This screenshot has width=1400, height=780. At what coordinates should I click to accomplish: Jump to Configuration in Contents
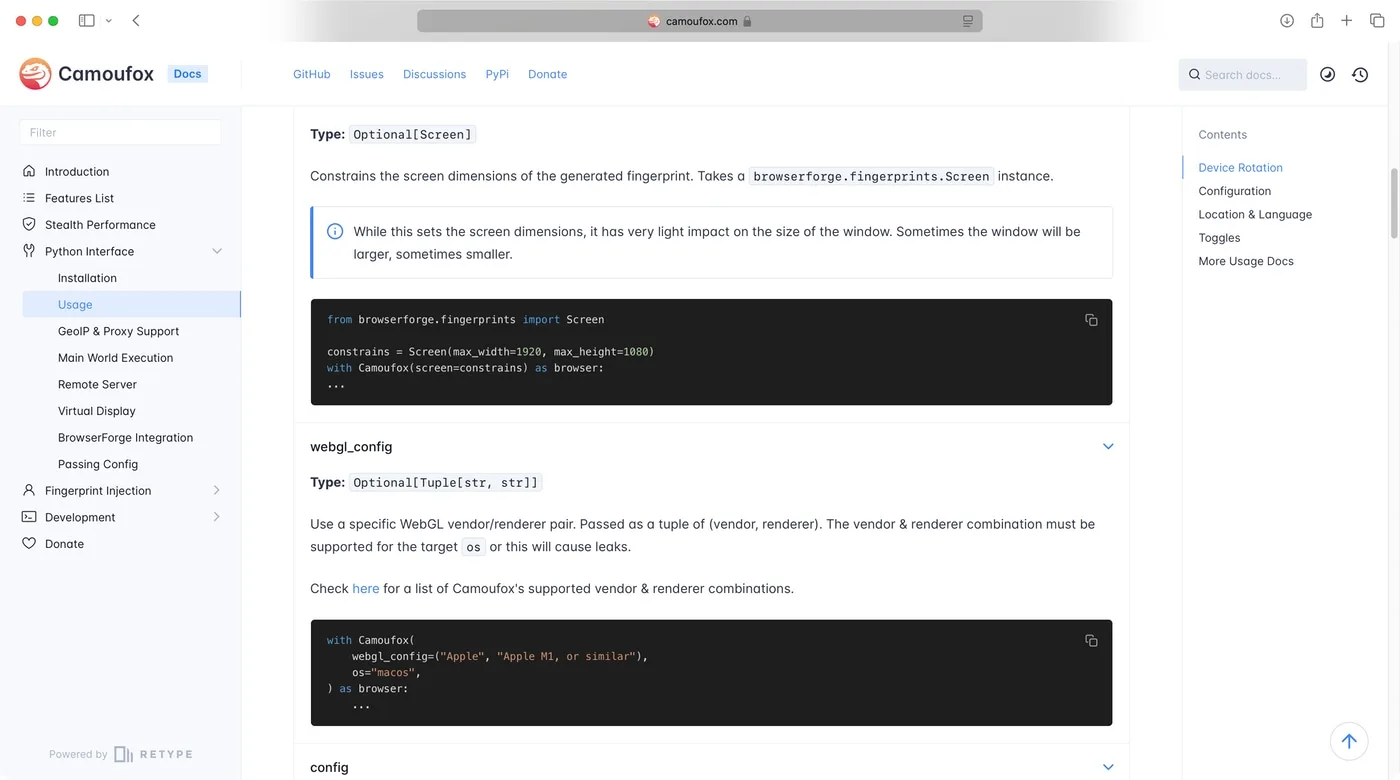tap(1234, 191)
